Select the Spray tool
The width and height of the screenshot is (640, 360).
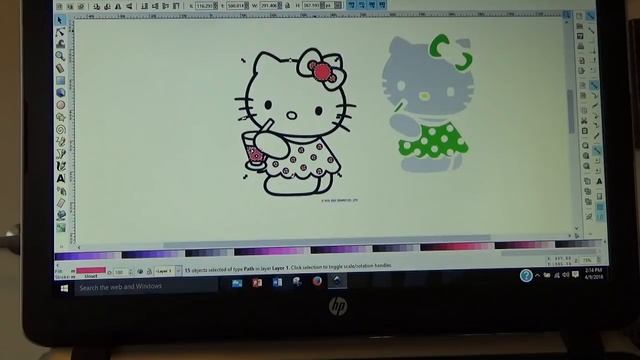pyautogui.click(x=61, y=191)
